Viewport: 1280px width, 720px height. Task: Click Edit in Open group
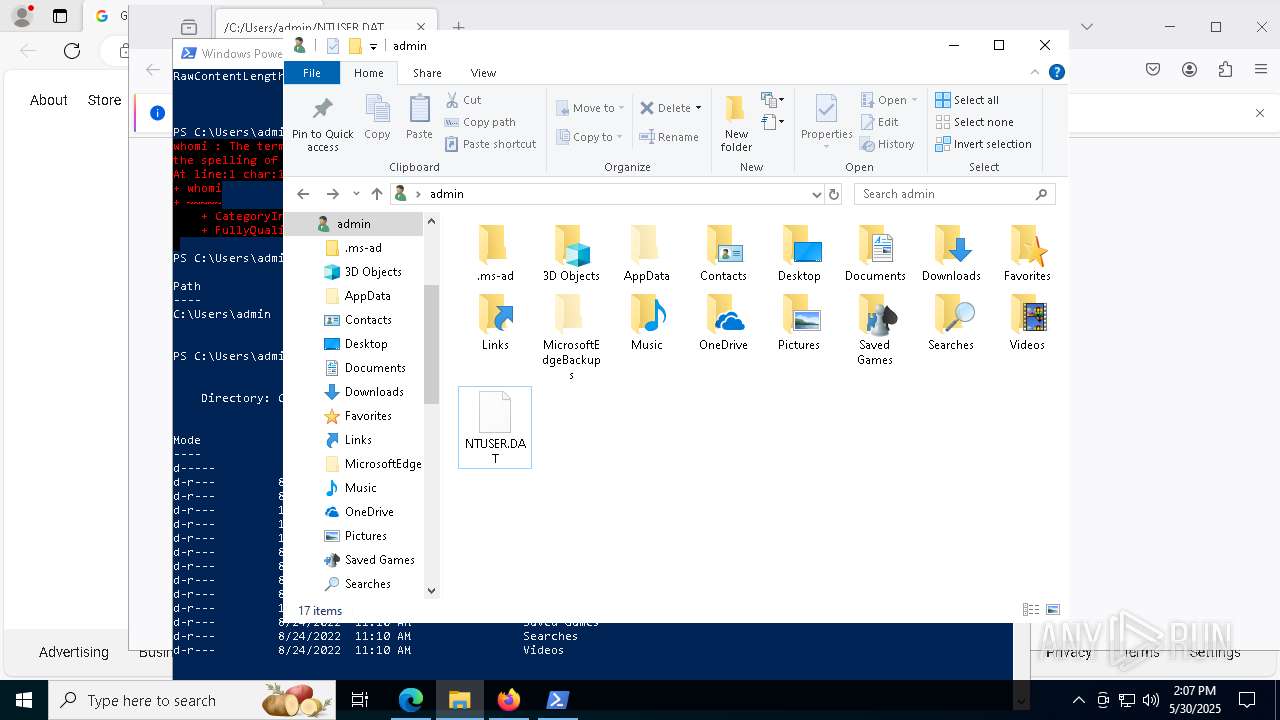click(x=879, y=122)
